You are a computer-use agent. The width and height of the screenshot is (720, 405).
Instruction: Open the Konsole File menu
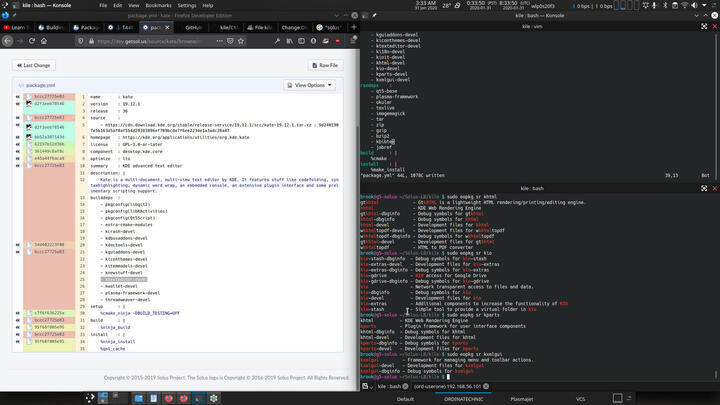coord(103,6)
